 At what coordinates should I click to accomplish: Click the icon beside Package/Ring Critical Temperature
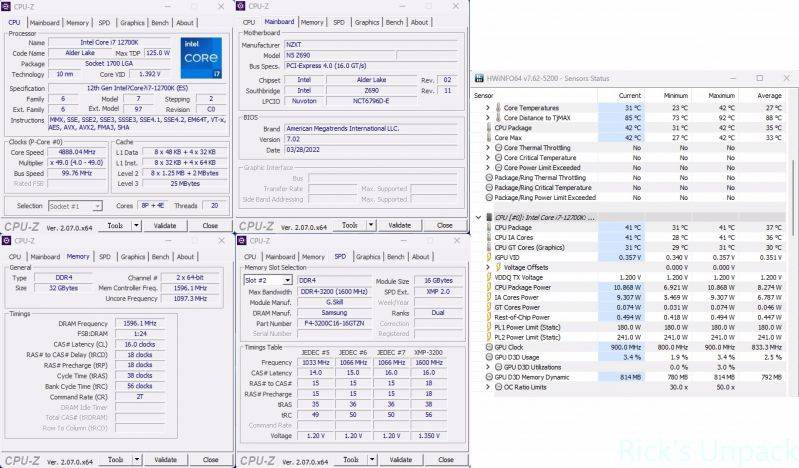pyautogui.click(x=489, y=188)
